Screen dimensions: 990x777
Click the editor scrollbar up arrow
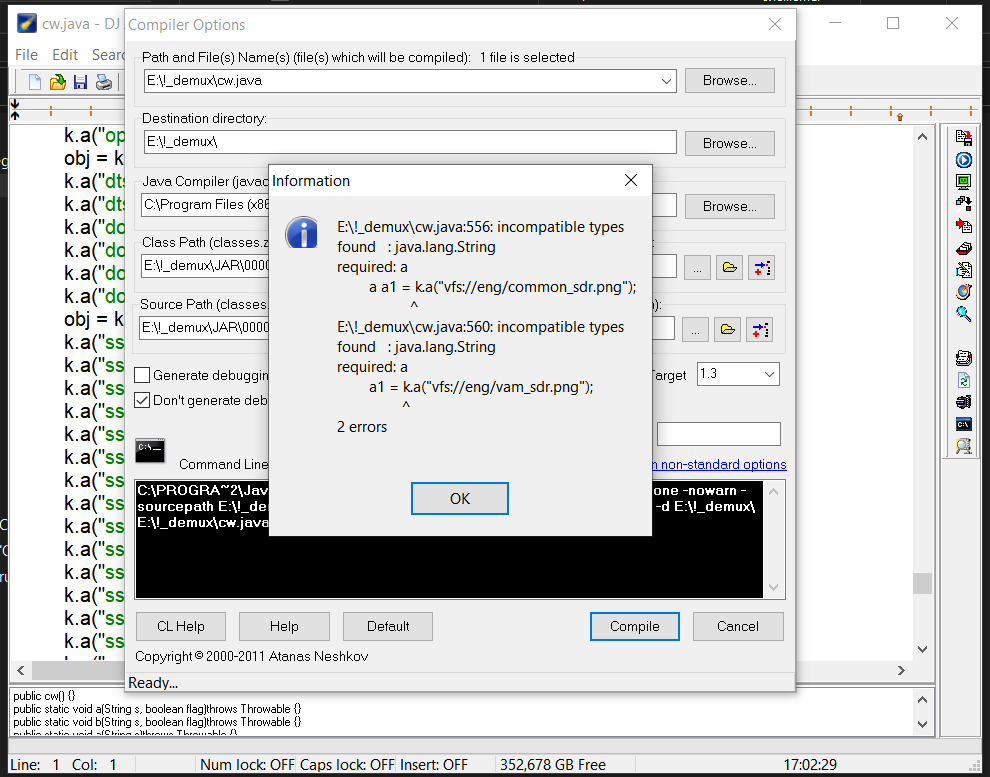[922, 136]
